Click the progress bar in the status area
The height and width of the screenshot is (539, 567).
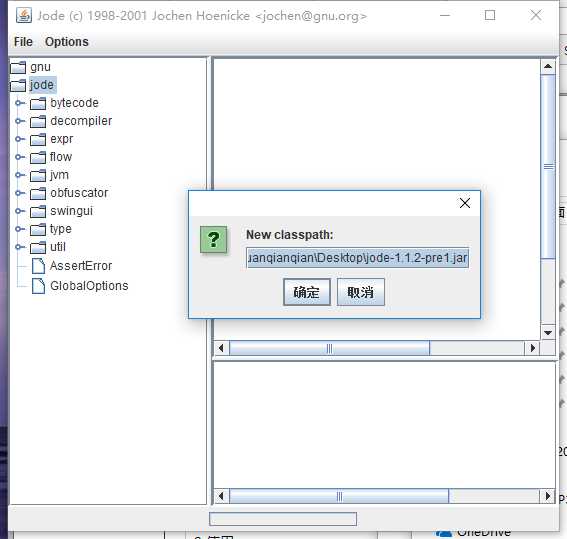(x=283, y=519)
